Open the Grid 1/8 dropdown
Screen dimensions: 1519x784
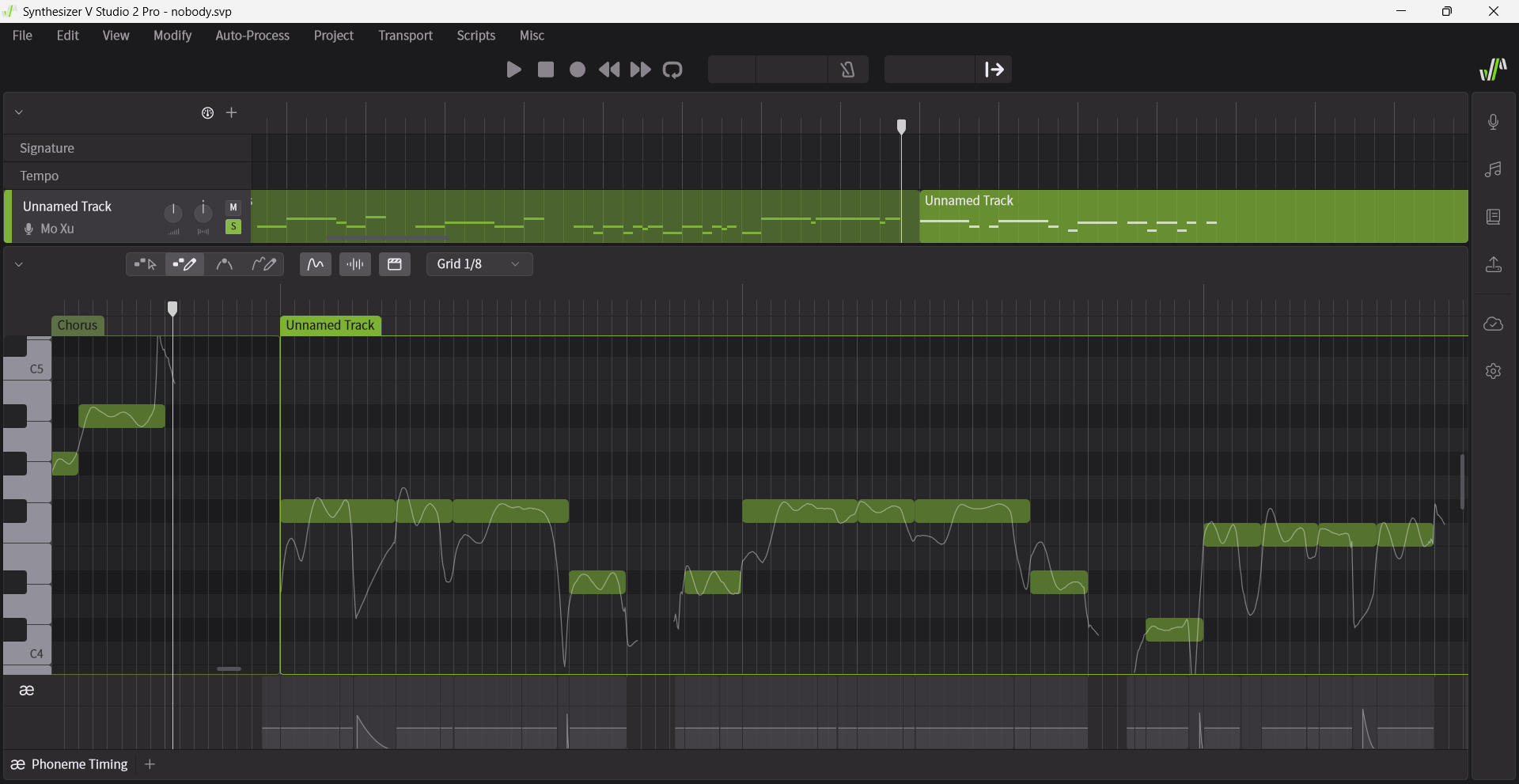[x=479, y=264]
